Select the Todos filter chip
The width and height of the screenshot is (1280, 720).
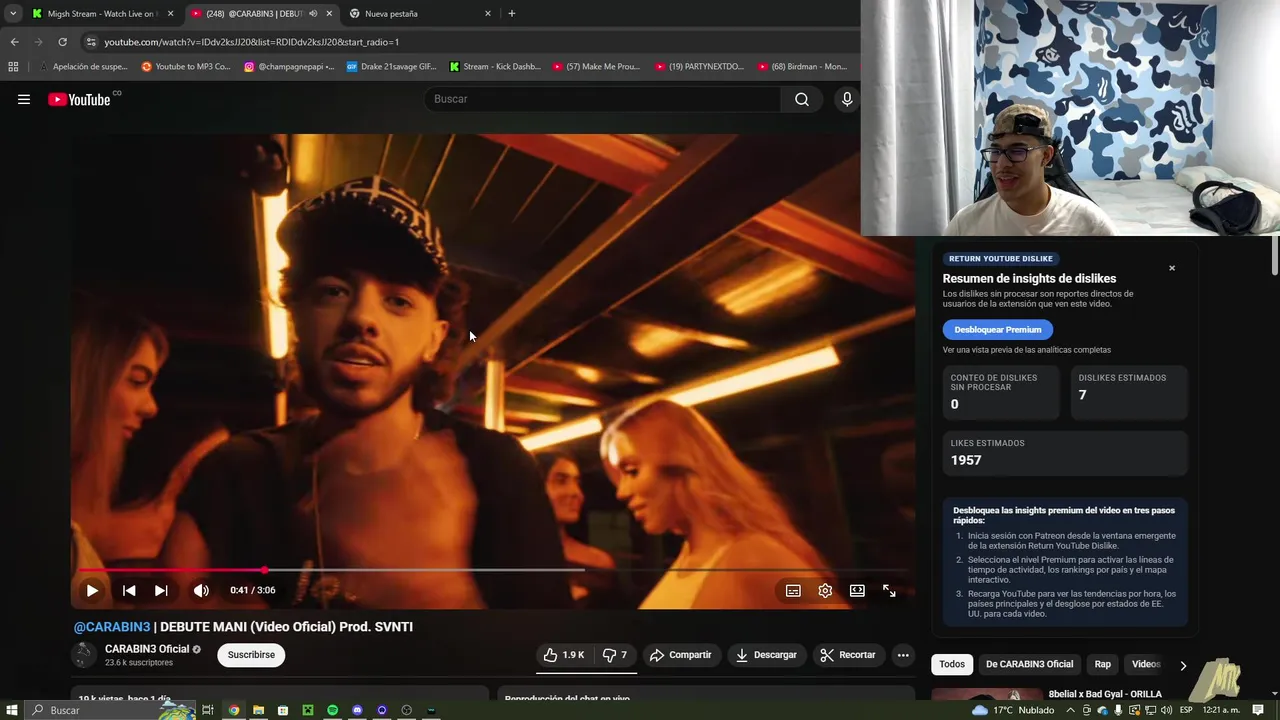tap(952, 664)
